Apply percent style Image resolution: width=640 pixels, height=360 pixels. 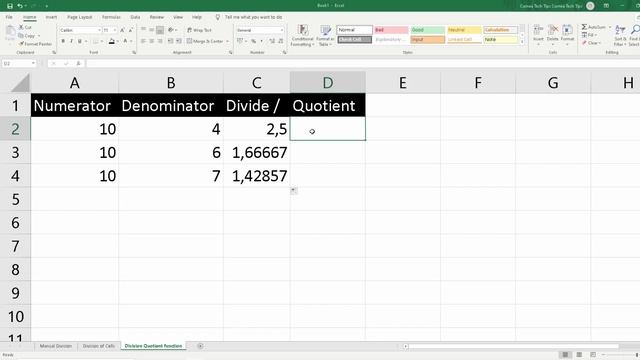tap(253, 41)
